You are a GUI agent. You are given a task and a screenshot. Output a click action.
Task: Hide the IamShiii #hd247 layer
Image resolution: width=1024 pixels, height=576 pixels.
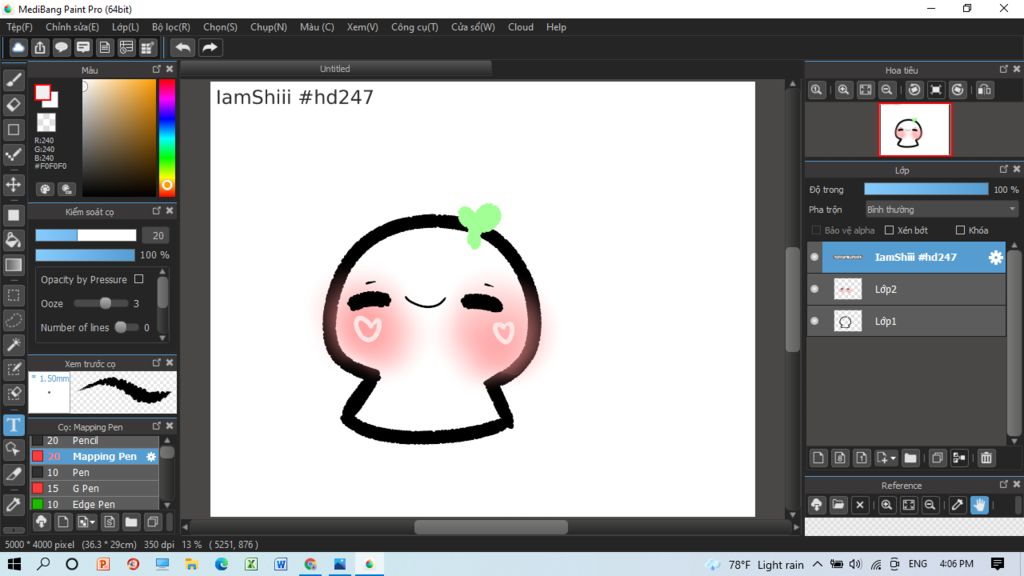click(x=814, y=257)
